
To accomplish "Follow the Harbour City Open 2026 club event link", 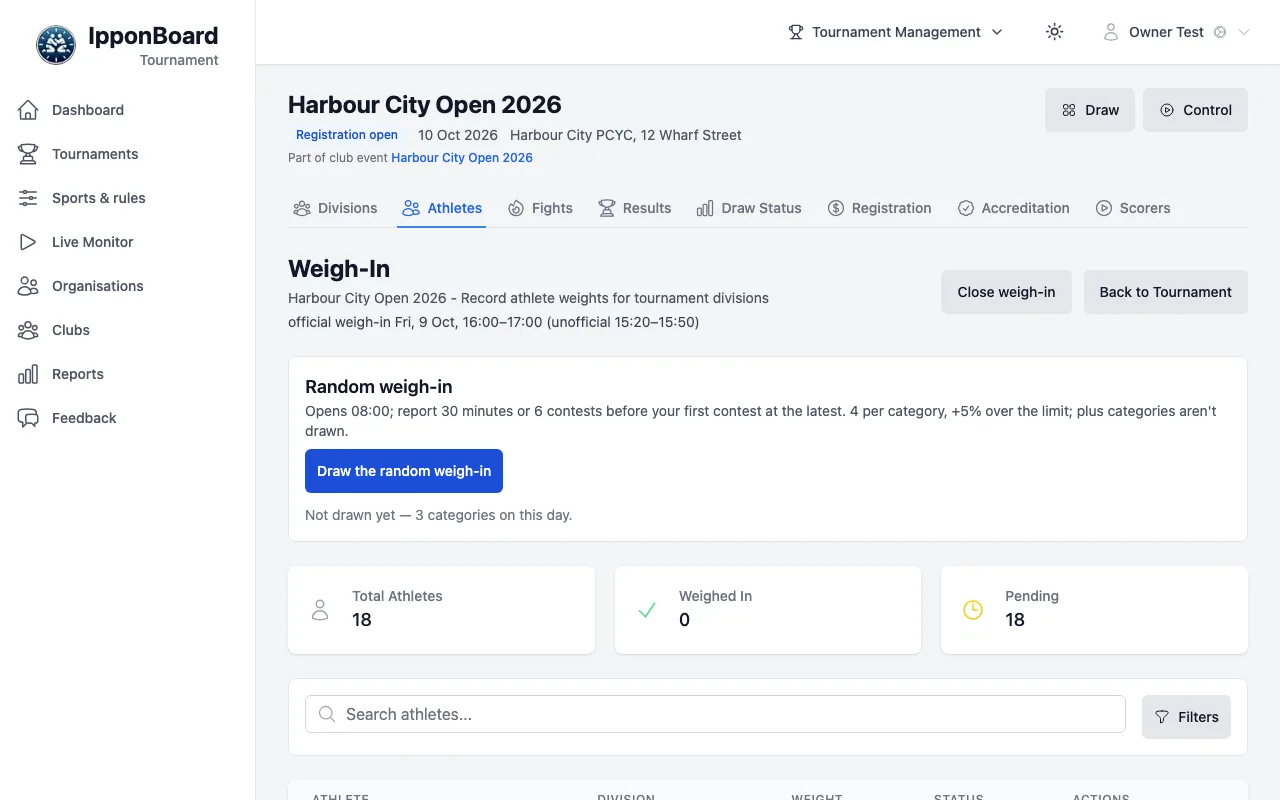I will pyautogui.click(x=462, y=157).
